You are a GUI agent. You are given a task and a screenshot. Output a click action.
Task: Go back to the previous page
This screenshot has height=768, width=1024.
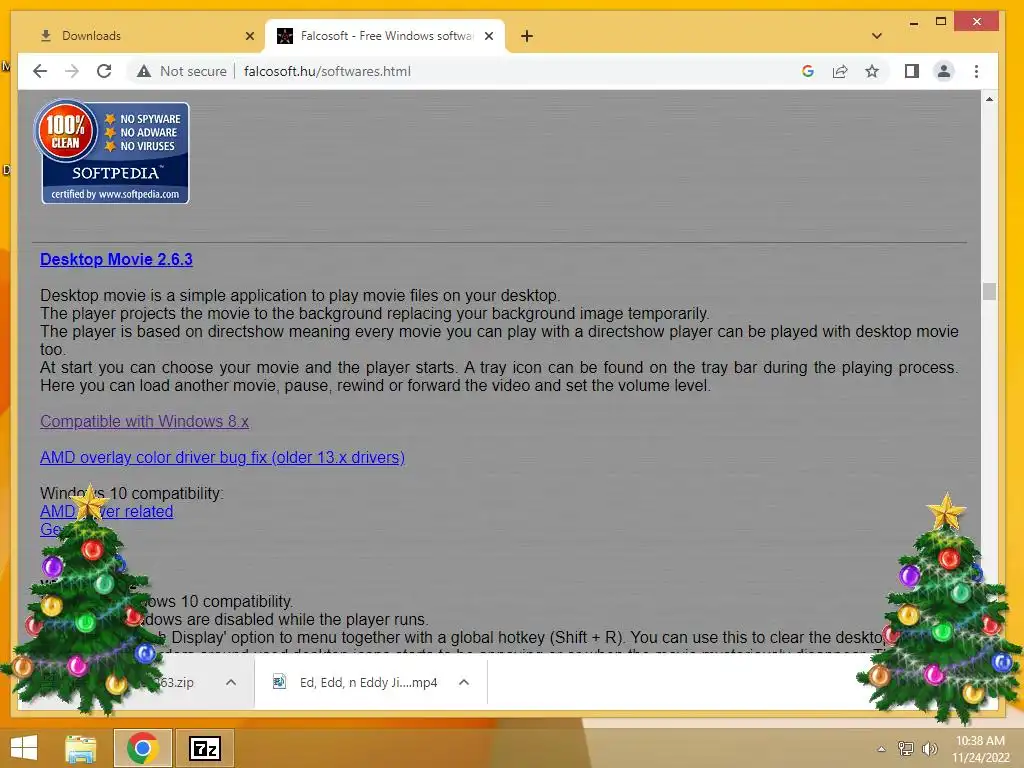(40, 71)
